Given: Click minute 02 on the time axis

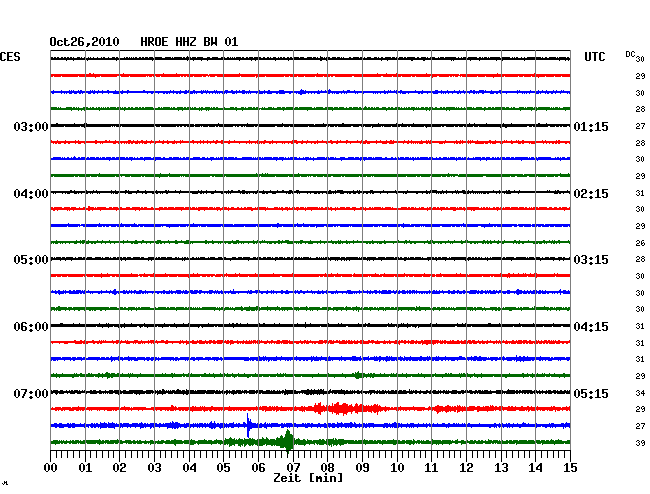Looking at the screenshot, I should (119, 468).
